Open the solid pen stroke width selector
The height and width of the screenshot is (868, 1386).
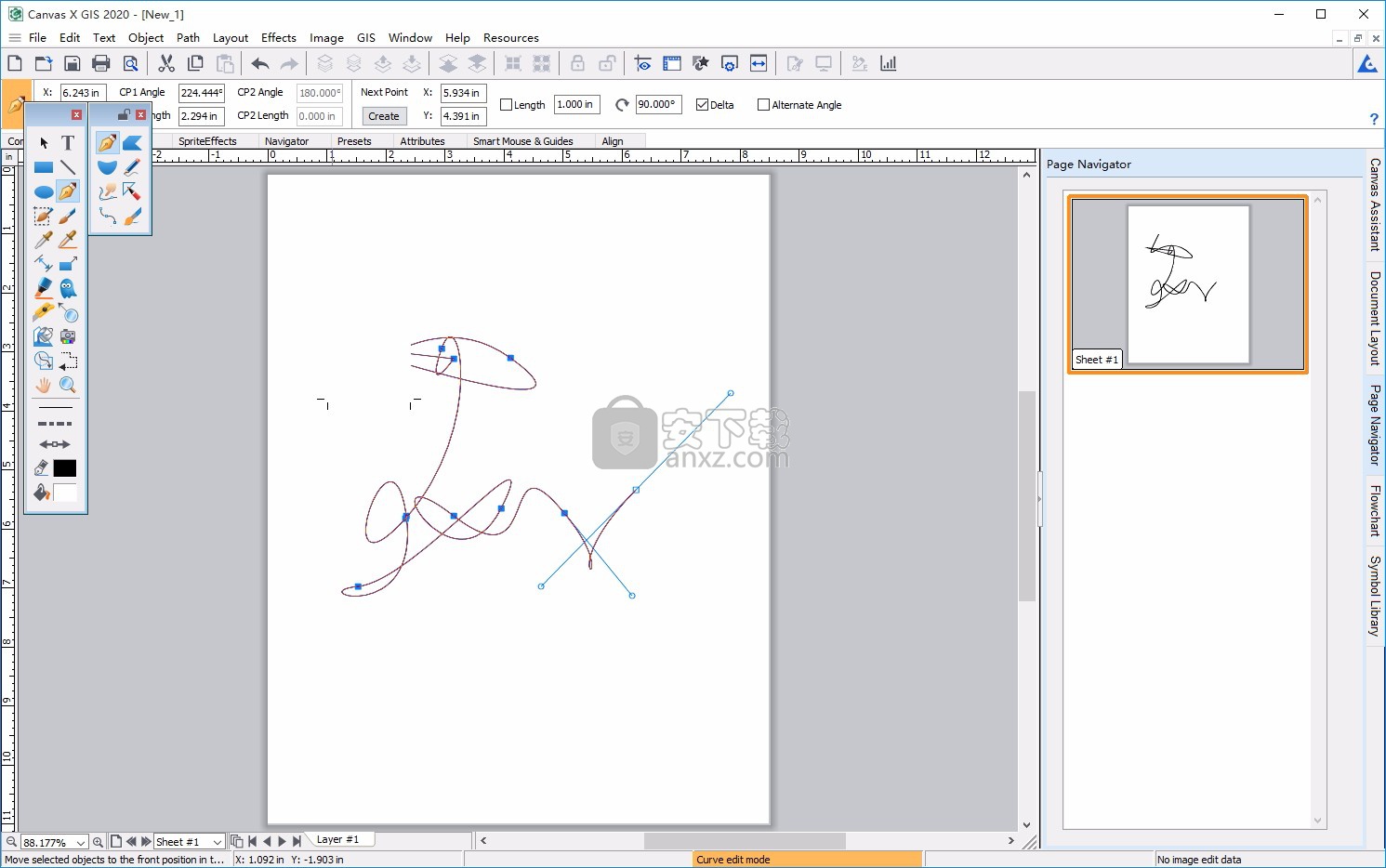click(56, 408)
